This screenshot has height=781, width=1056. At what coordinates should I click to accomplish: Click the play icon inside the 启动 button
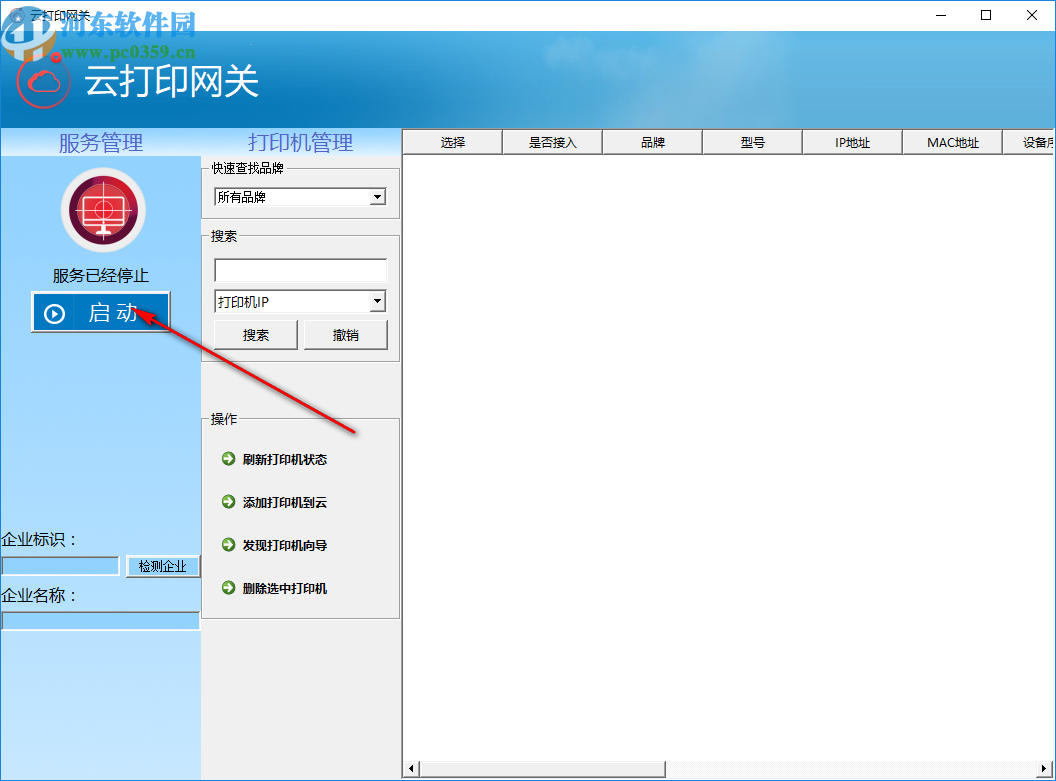[54, 313]
